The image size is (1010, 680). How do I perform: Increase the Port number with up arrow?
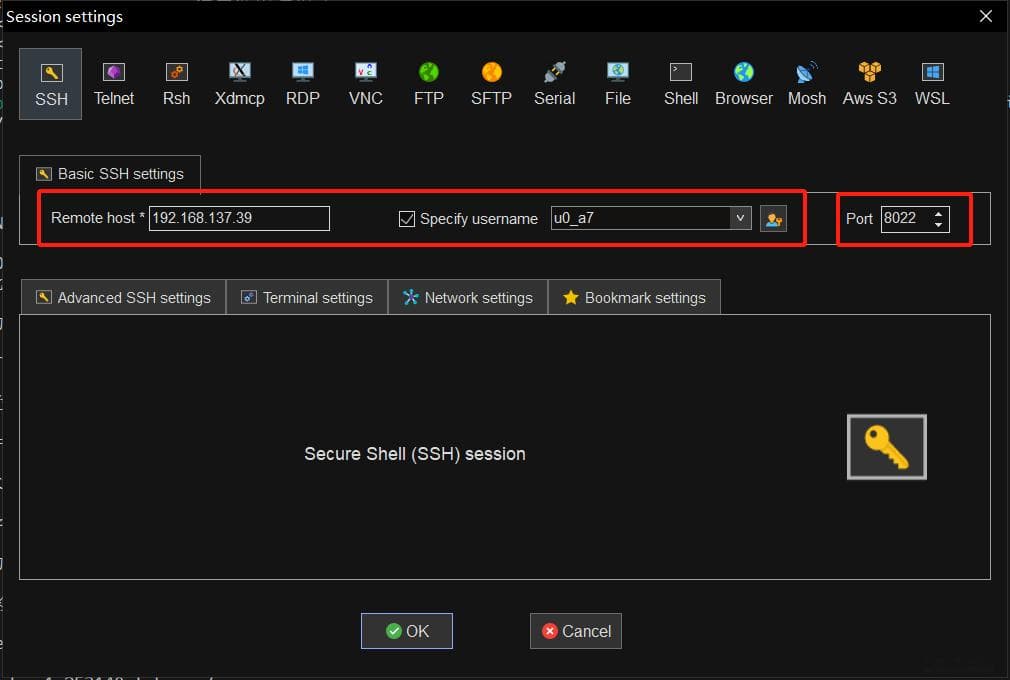939,213
